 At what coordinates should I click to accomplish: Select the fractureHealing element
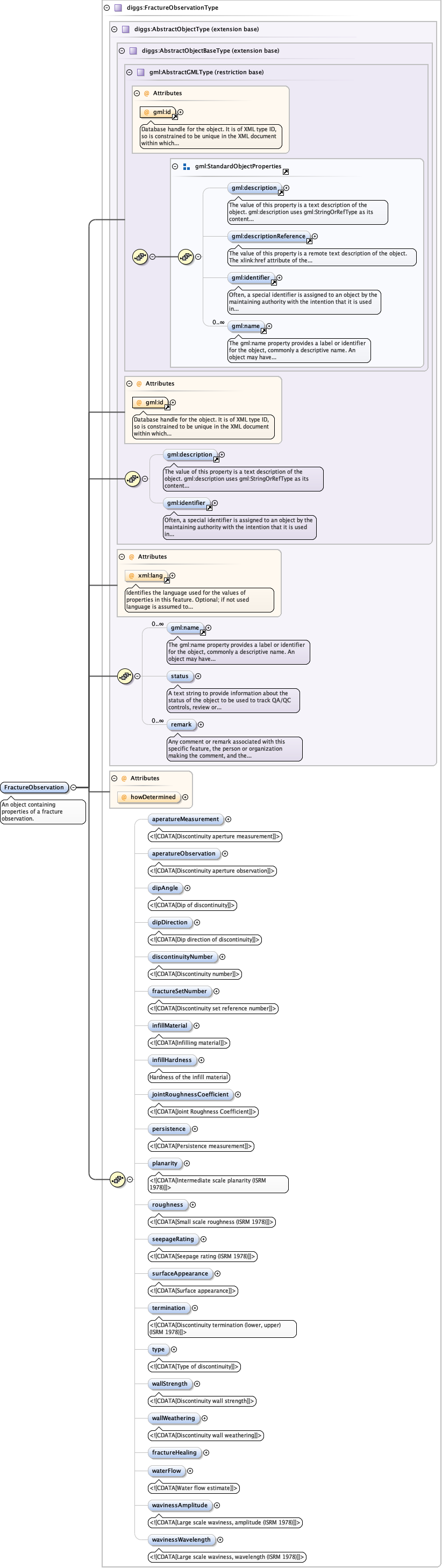click(x=174, y=1452)
